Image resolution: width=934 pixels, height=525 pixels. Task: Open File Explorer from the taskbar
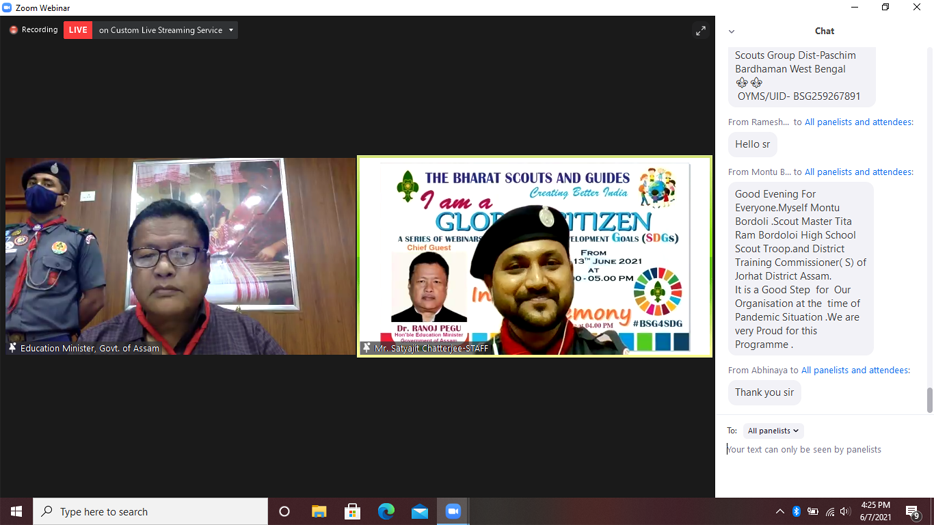(319, 511)
